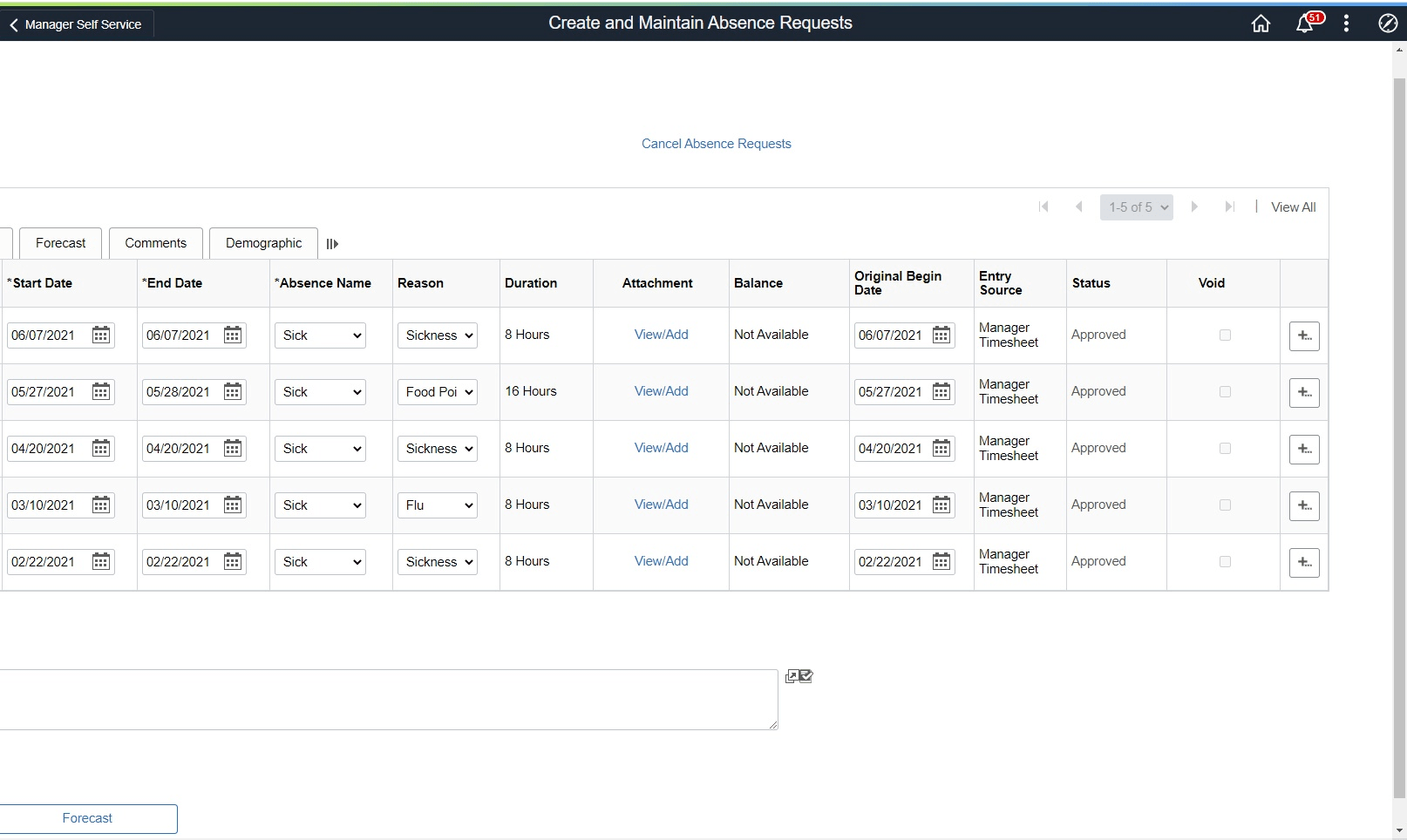Screen dimensions: 1407x840
Task: Click the Cancel Absence Requests link
Action: [x=715, y=143]
